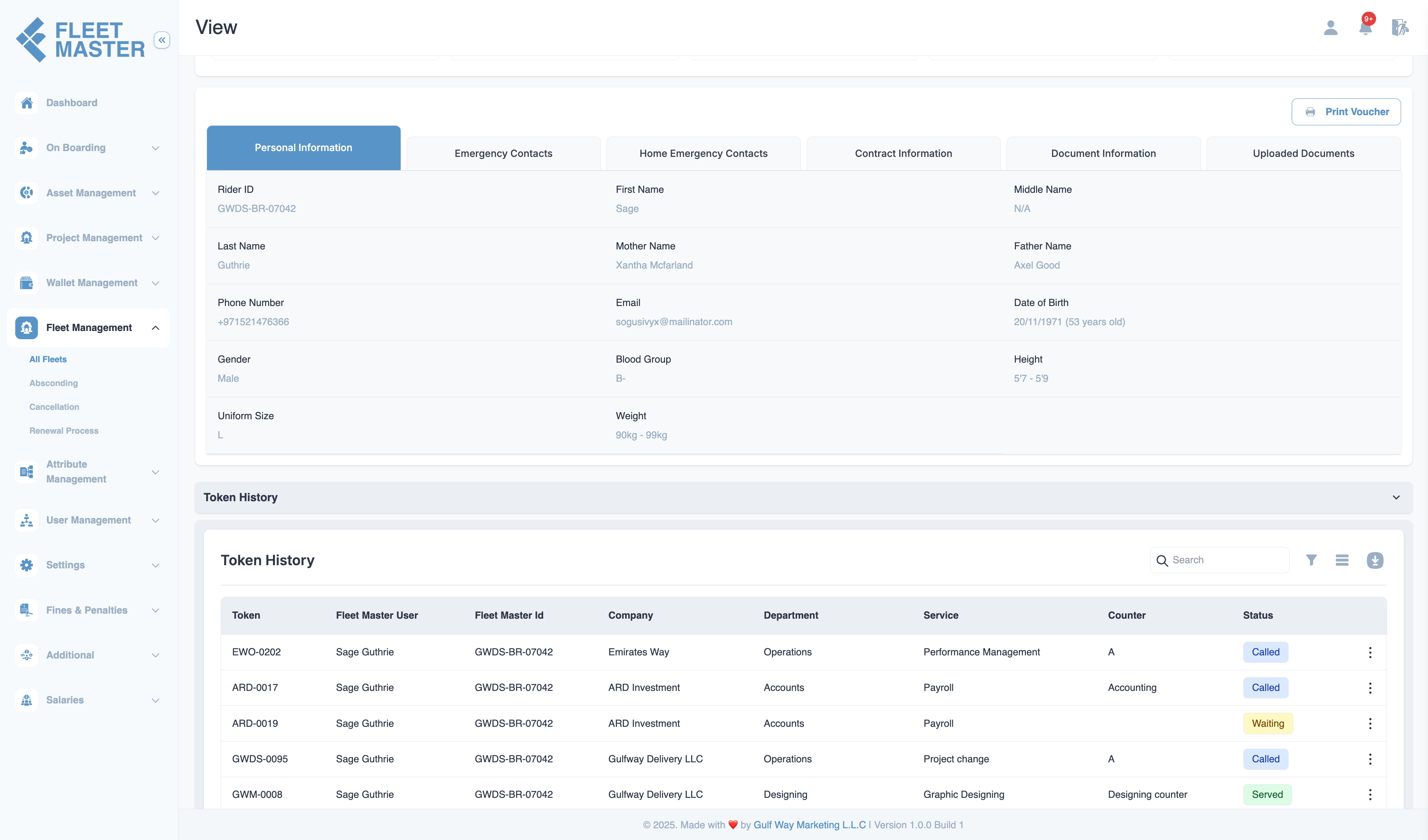Viewport: 1428px width, 840px height.
Task: Open the user profile icon
Action: [1330, 28]
